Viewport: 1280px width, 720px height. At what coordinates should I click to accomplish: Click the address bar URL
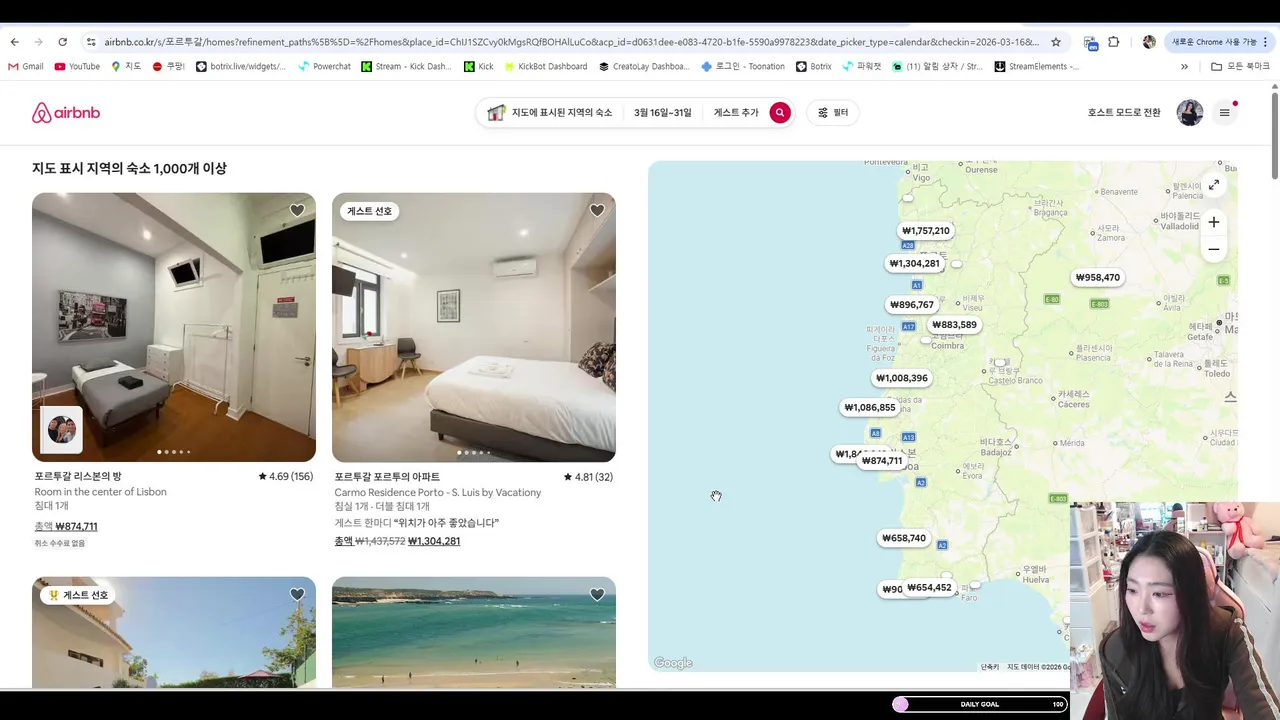(x=571, y=42)
